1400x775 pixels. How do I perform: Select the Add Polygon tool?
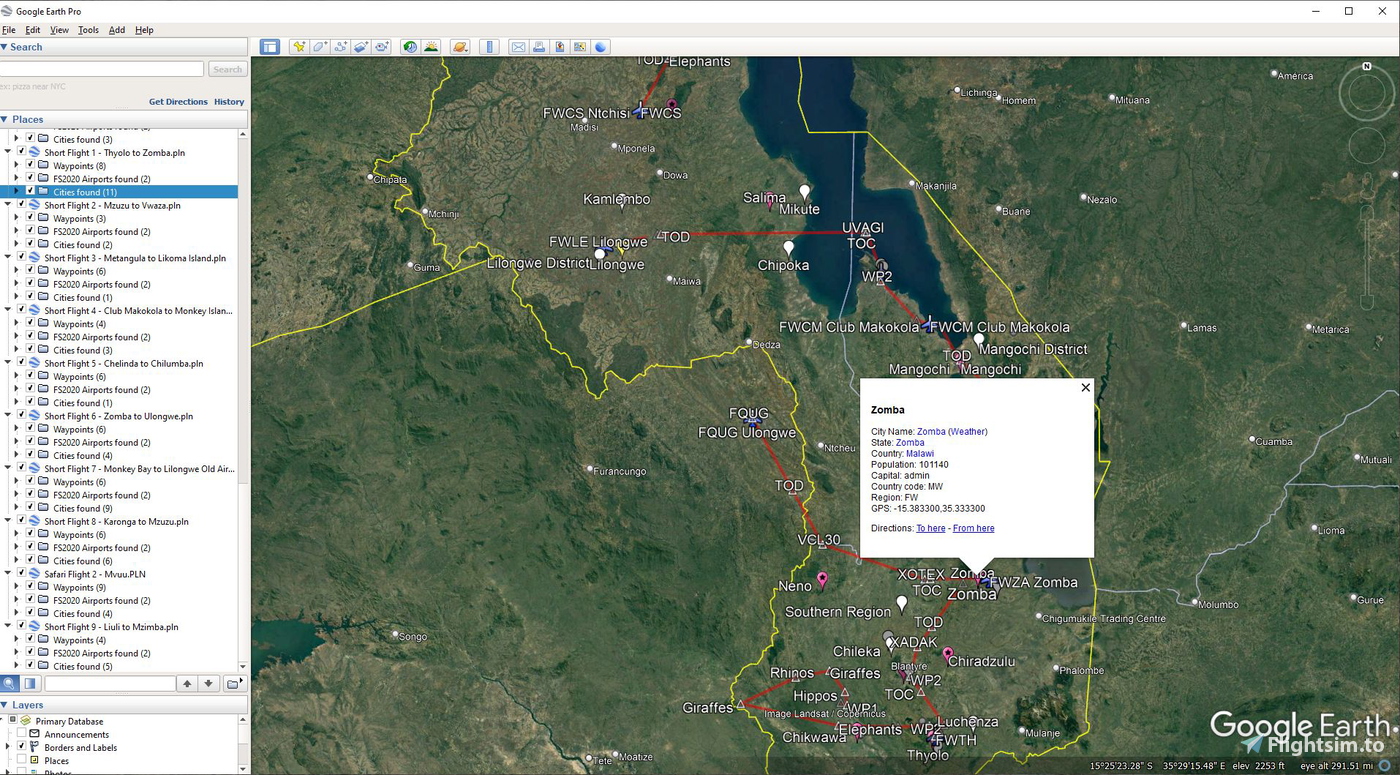[x=319, y=47]
